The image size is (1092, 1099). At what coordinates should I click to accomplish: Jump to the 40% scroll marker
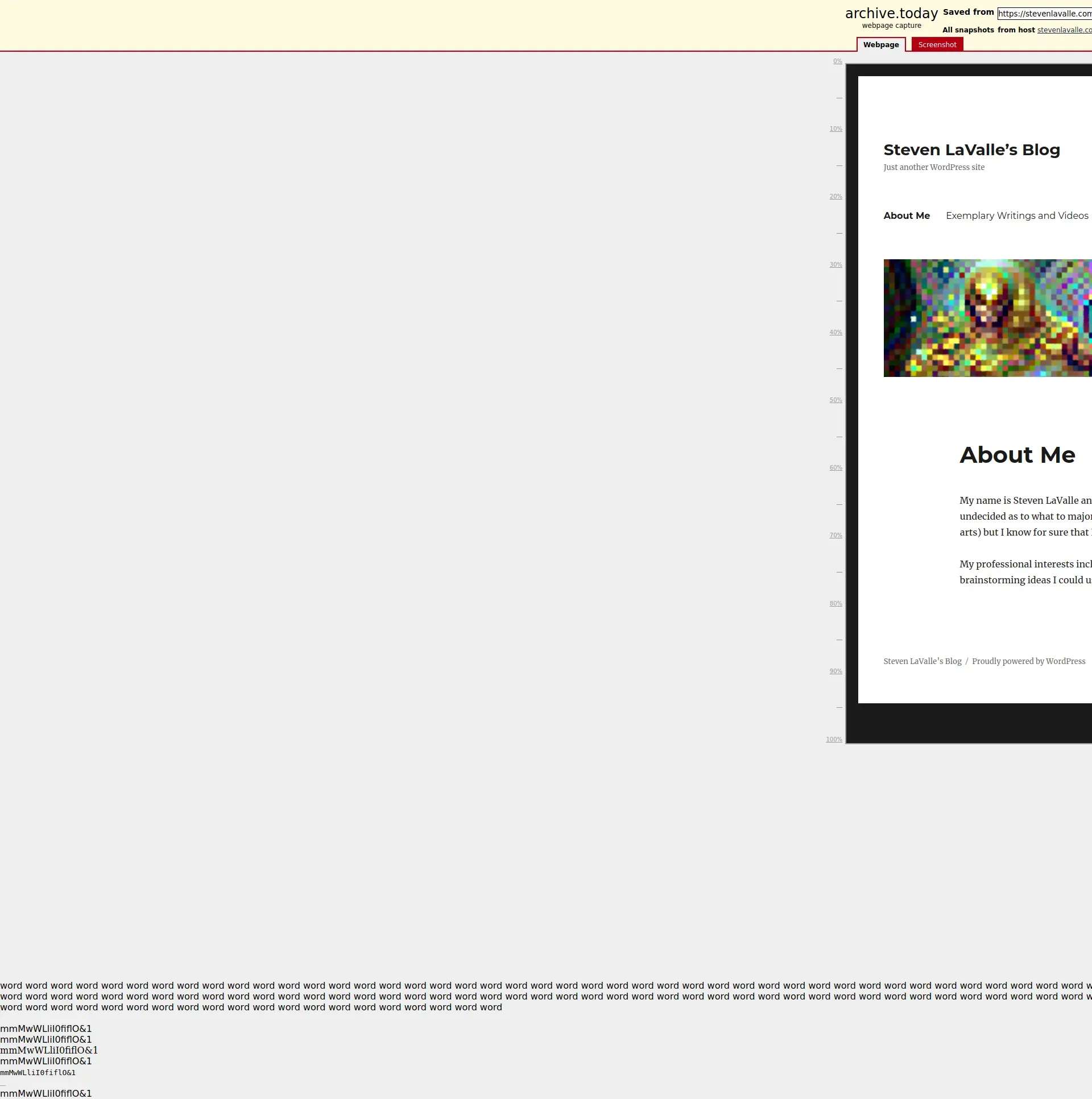[835, 333]
